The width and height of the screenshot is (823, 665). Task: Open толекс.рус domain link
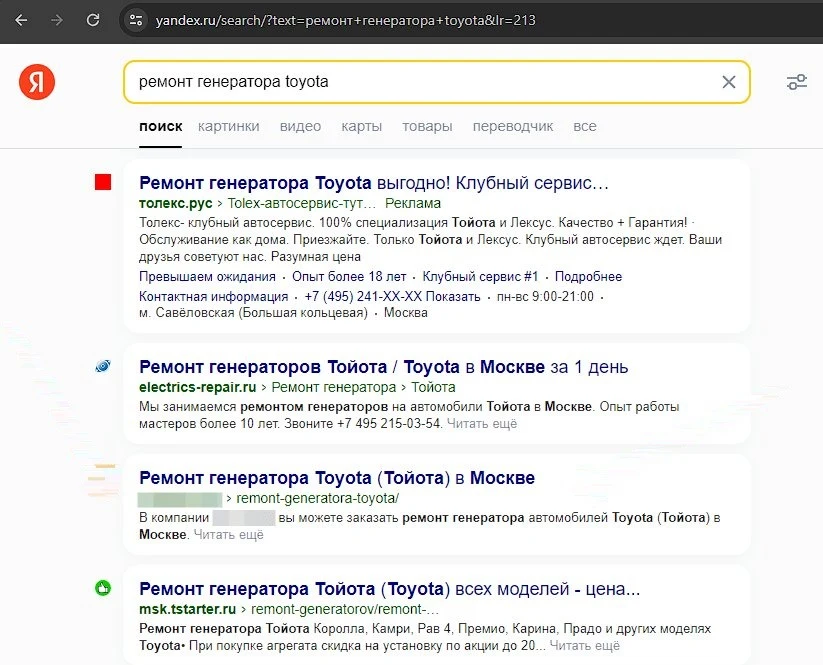(x=176, y=203)
